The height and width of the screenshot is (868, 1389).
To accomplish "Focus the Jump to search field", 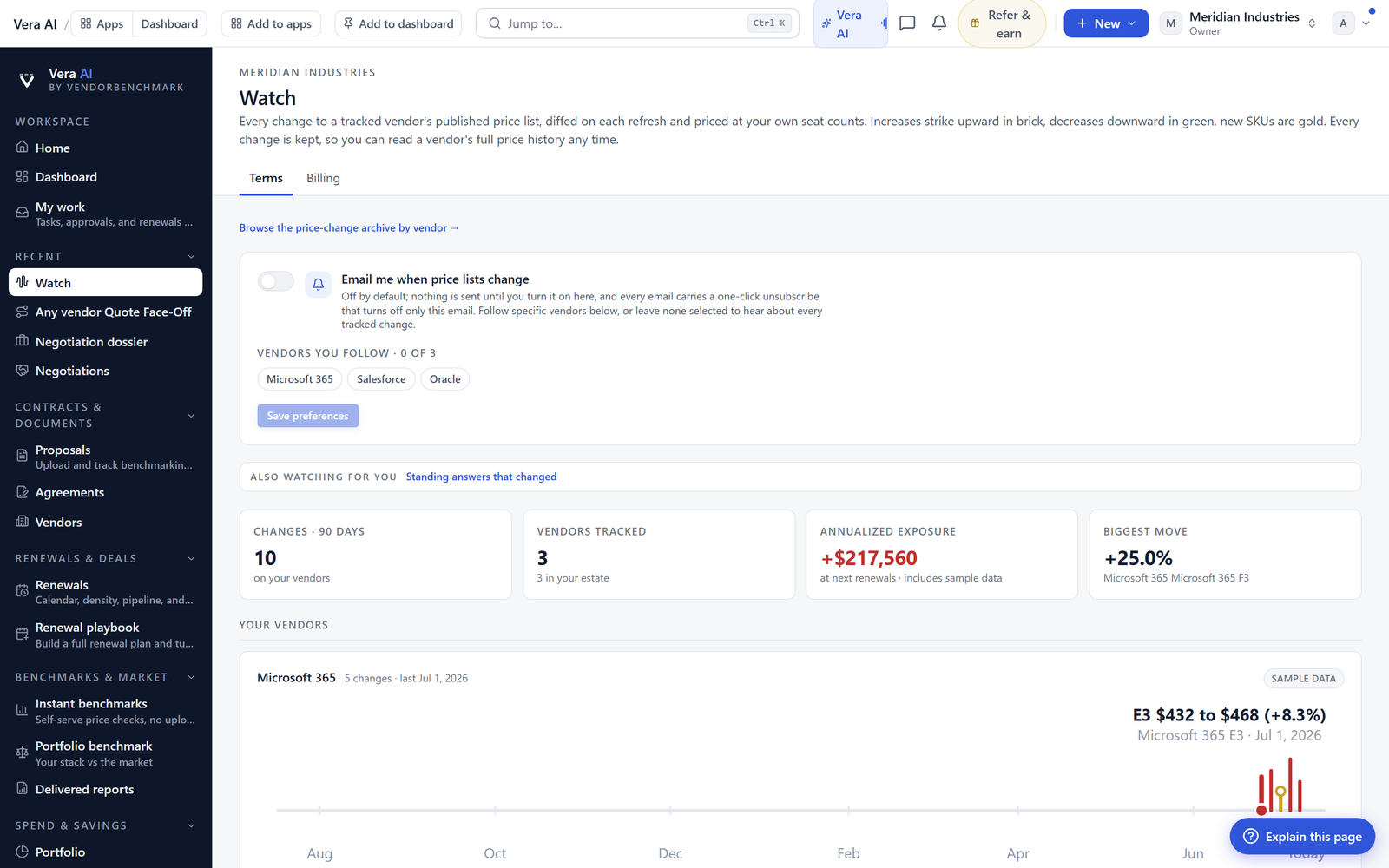I will click(x=637, y=23).
